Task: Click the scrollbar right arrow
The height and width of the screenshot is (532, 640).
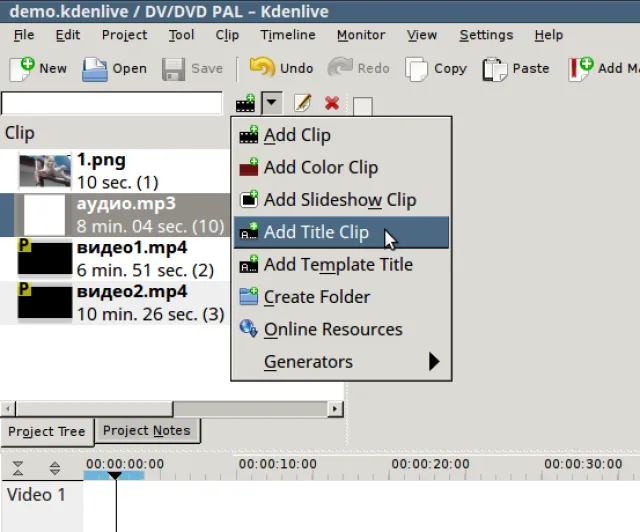Action: coord(335,409)
